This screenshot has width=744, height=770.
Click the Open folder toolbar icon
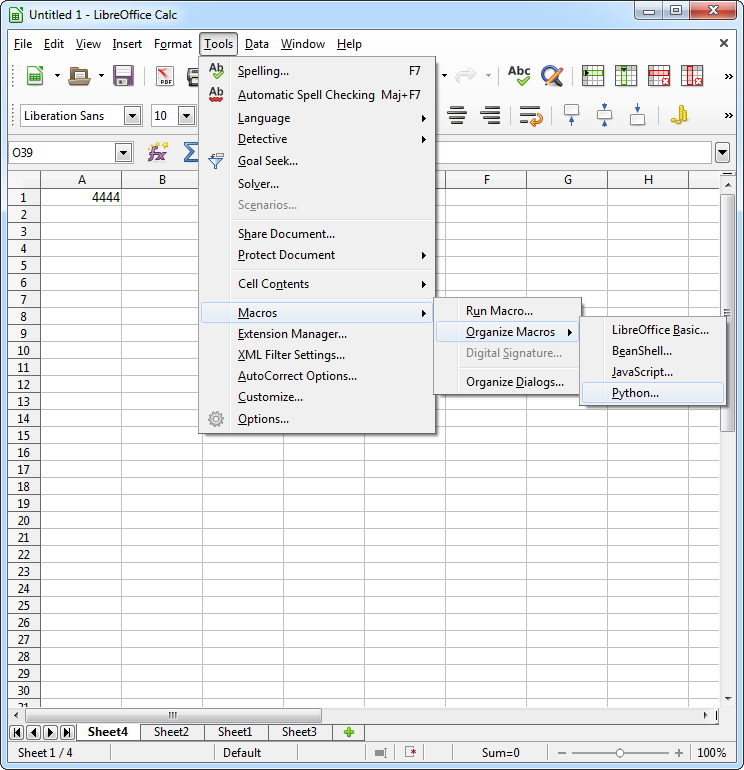point(80,76)
